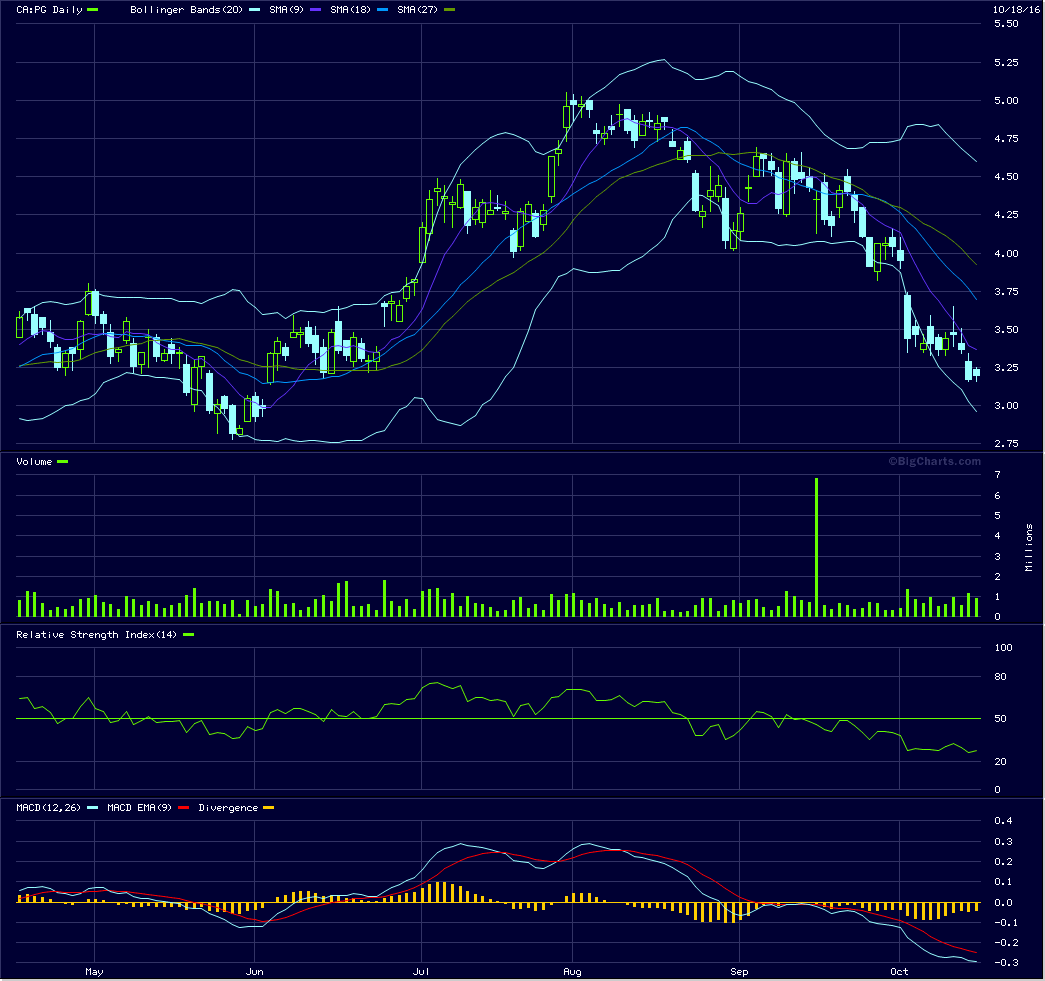Image resolution: width=1045 pixels, height=981 pixels.
Task: Click the 0.4 MACD axis label
Action: click(x=1003, y=820)
